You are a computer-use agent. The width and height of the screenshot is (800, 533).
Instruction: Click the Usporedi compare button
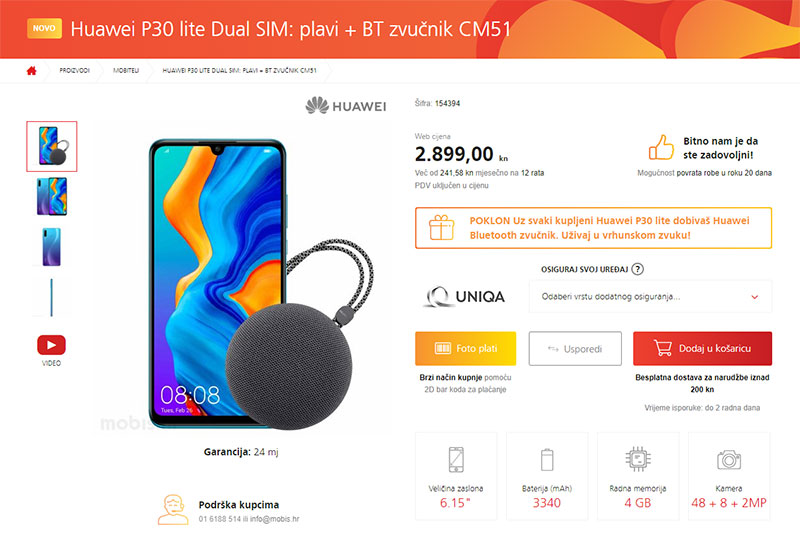tap(575, 348)
